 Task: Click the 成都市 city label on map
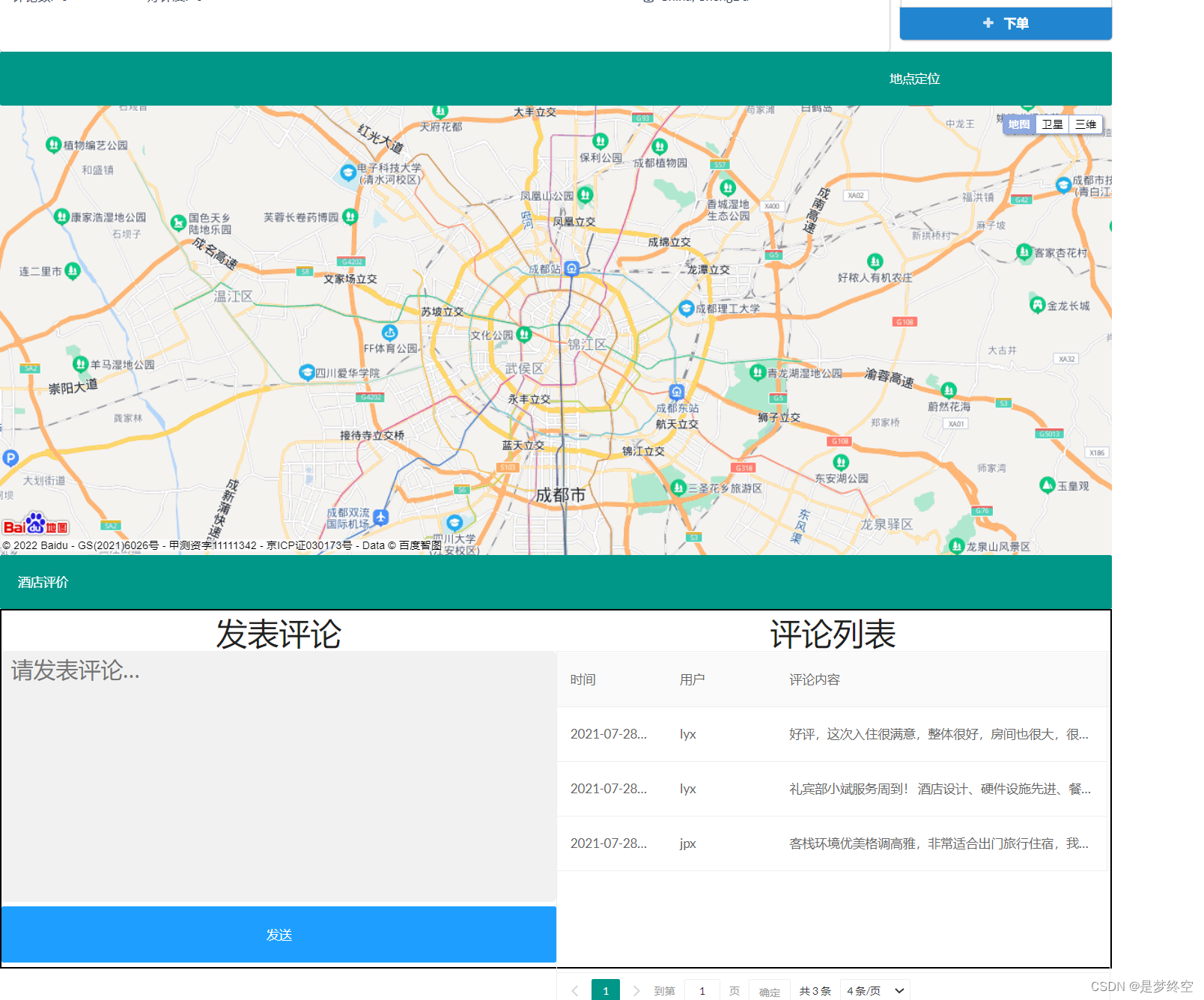[561, 495]
